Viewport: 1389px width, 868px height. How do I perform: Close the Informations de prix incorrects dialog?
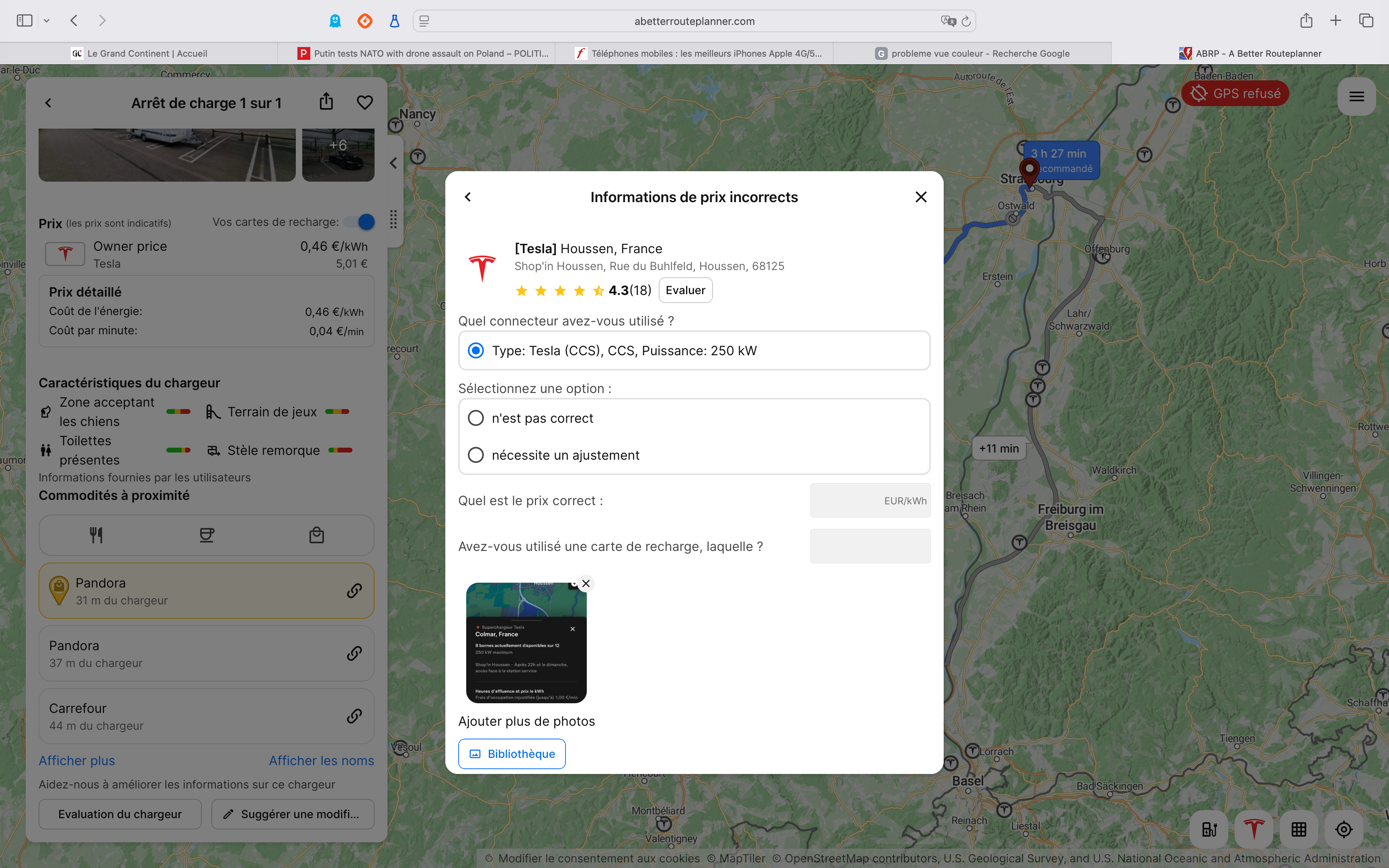[x=921, y=197]
